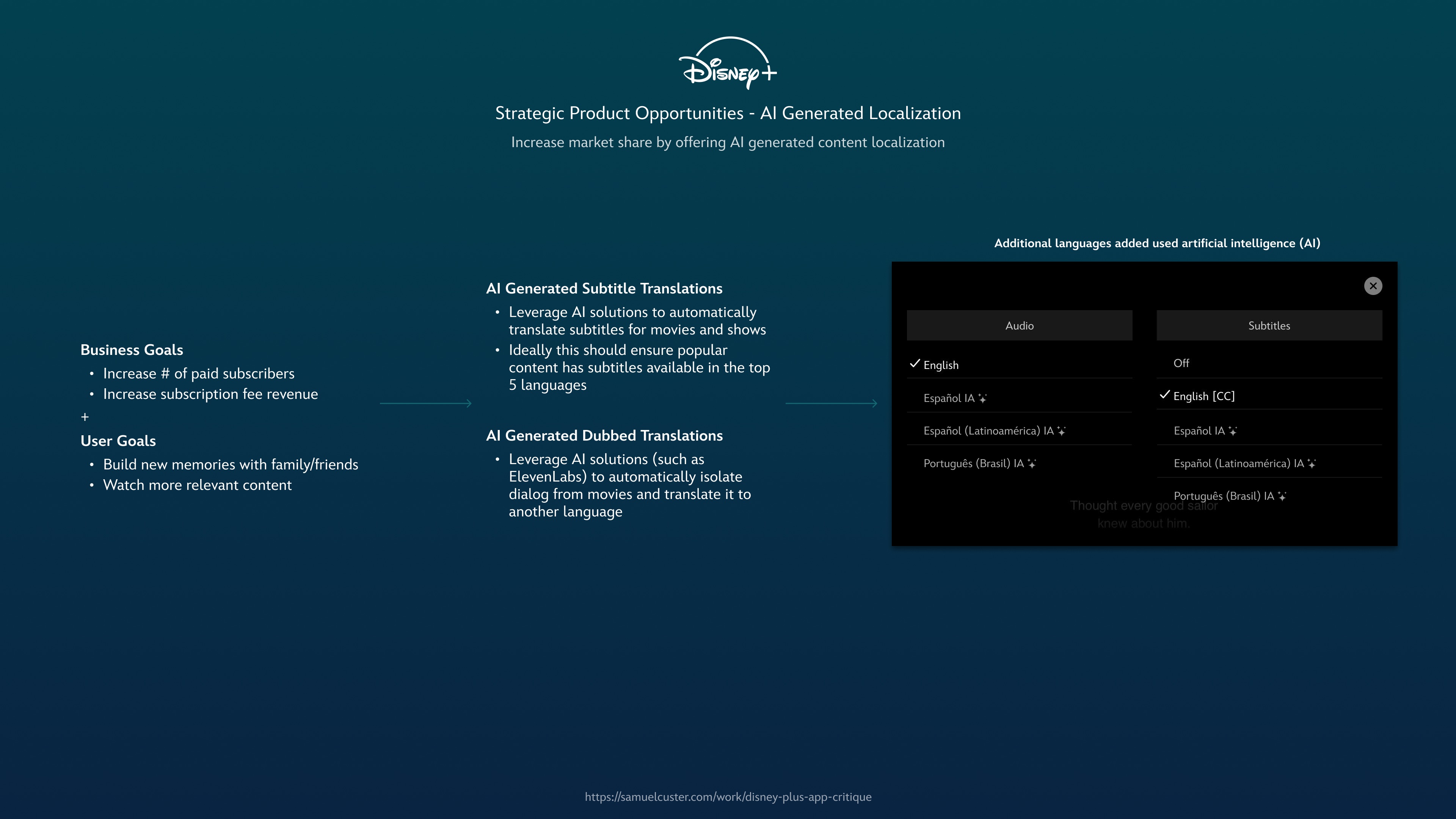This screenshot has width=1456, height=819.
Task: Click sparkle icon beside Português (Brasil) IA audio
Action: coord(1031,463)
